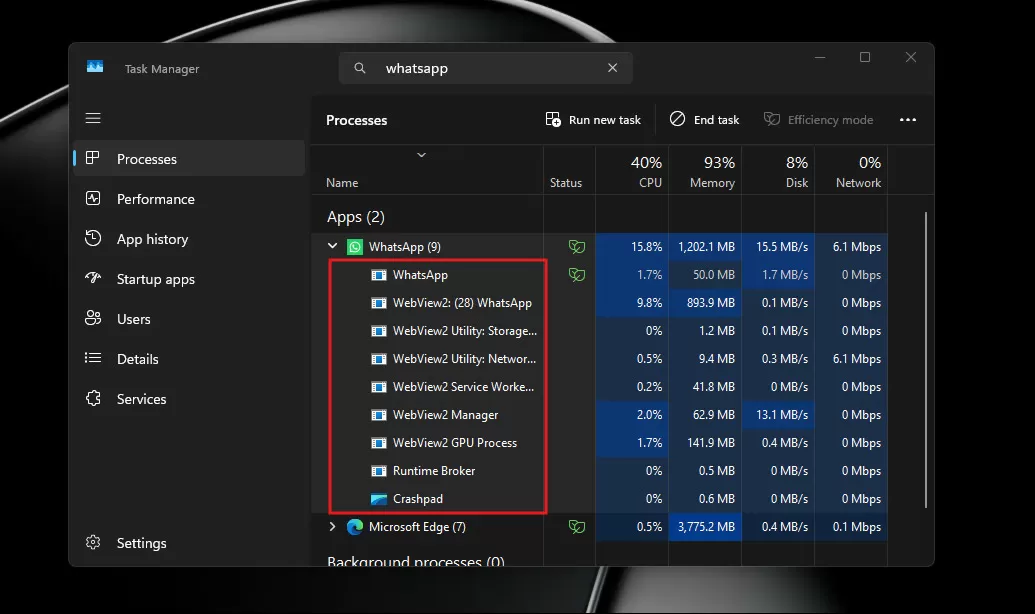Open the hamburger navigation menu
Viewport: 1035px width, 614px height.
point(93,118)
